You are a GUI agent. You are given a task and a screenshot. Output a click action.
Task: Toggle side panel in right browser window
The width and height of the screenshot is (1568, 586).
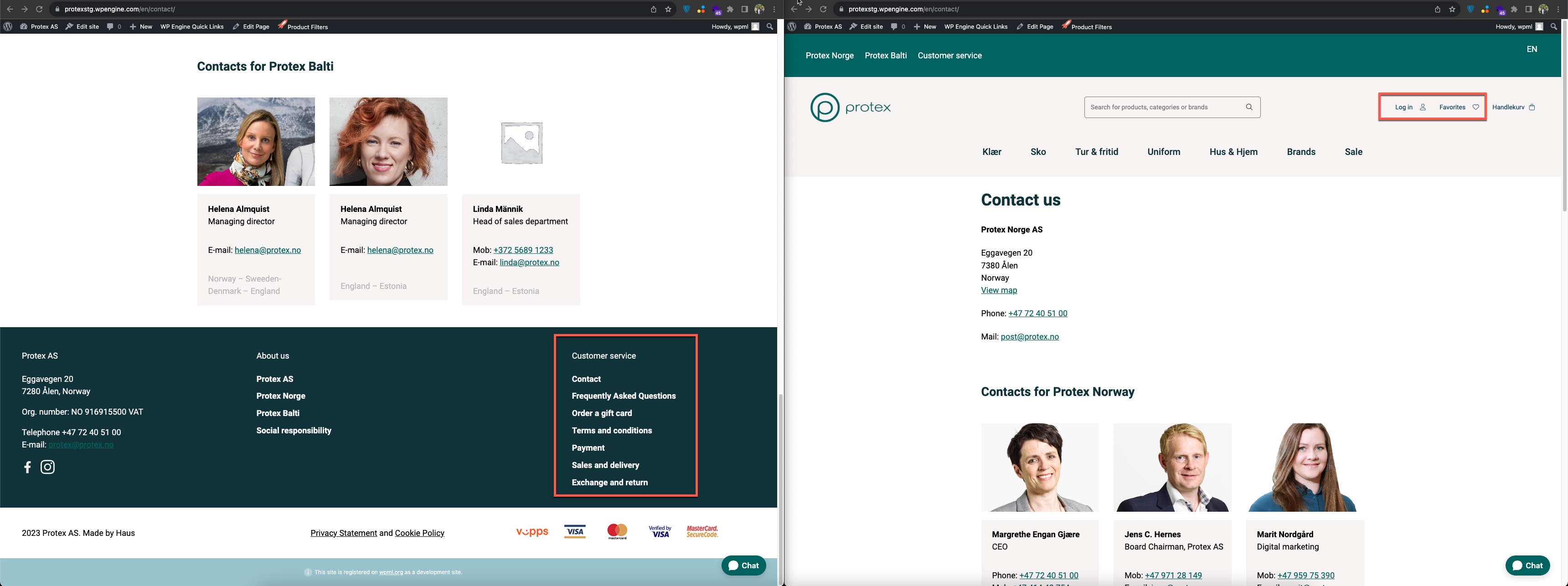tap(1528, 9)
